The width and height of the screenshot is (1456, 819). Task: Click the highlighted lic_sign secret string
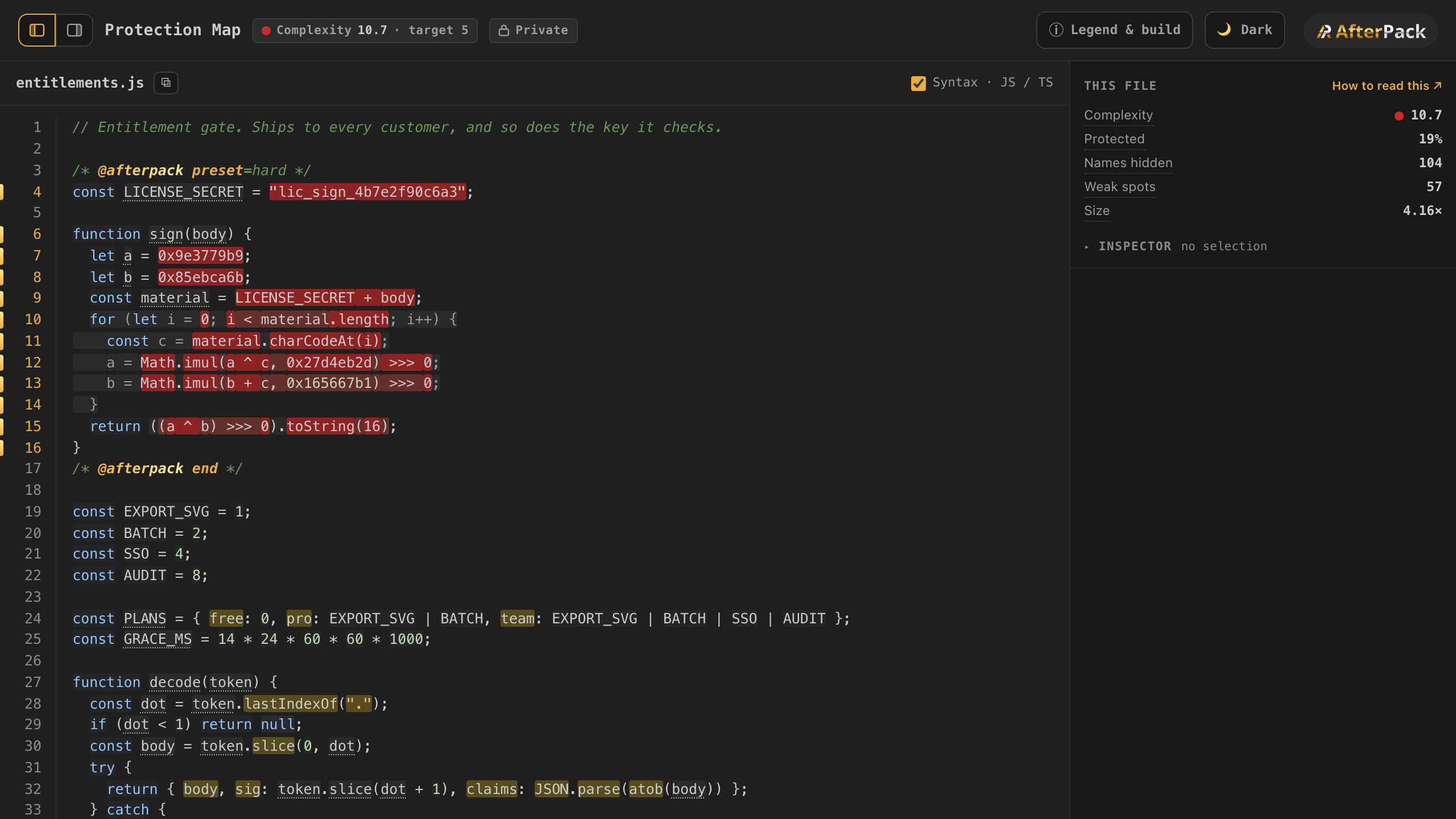tap(367, 192)
